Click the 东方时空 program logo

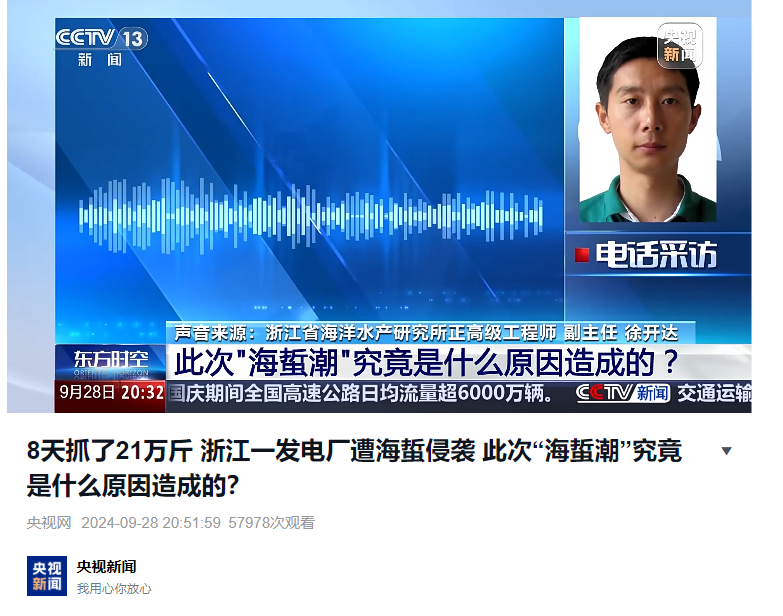(x=110, y=362)
